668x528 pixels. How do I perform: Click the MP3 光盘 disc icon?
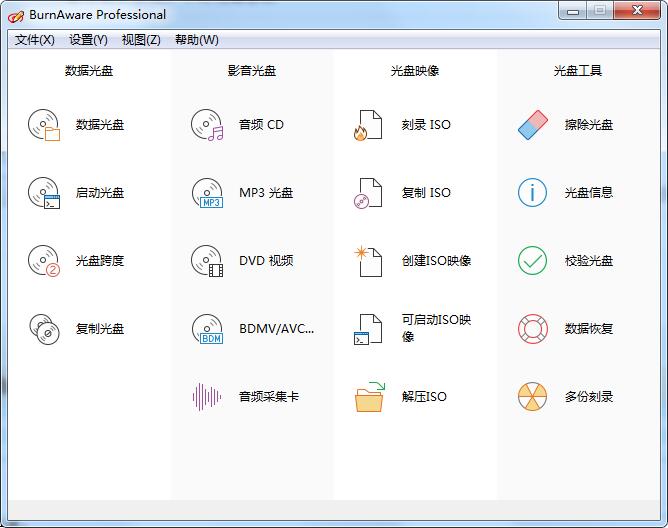point(207,193)
